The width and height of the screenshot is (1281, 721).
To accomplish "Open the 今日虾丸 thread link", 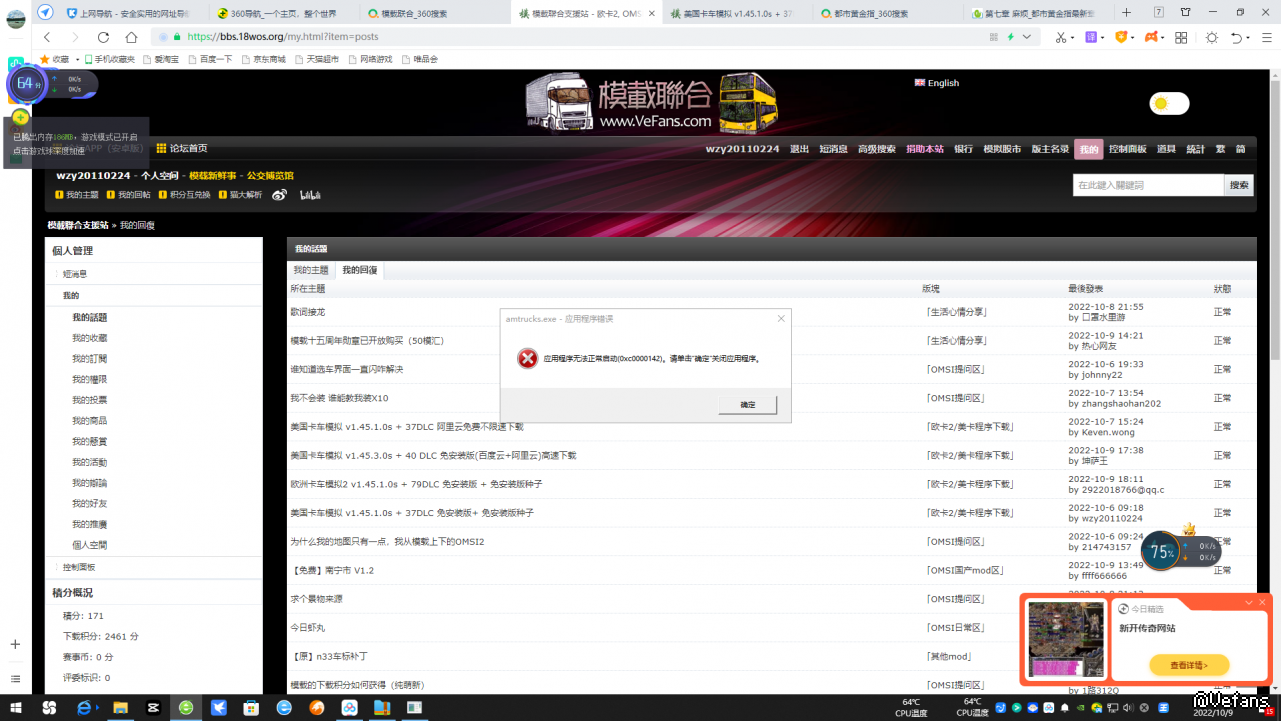I will pos(308,628).
